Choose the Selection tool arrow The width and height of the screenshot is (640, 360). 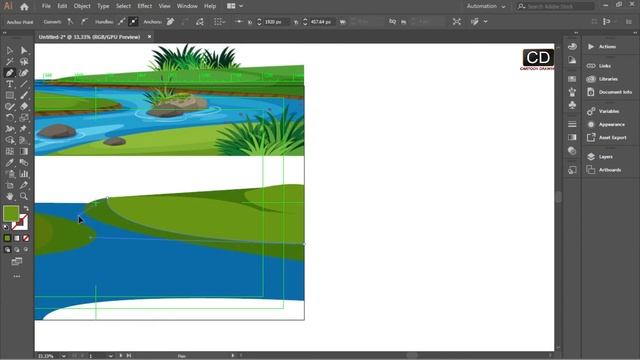coord(9,51)
